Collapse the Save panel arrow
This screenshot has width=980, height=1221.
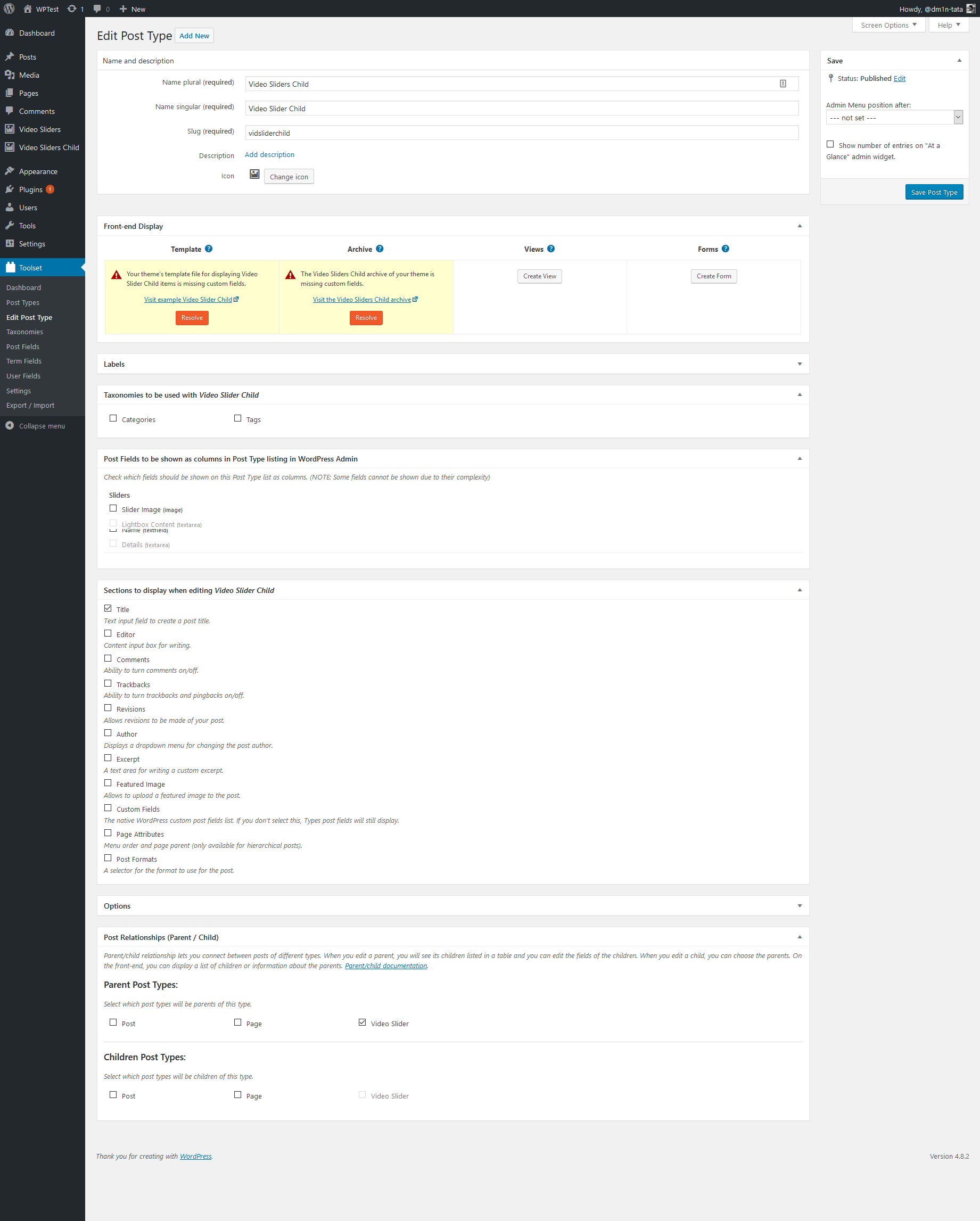pos(959,61)
